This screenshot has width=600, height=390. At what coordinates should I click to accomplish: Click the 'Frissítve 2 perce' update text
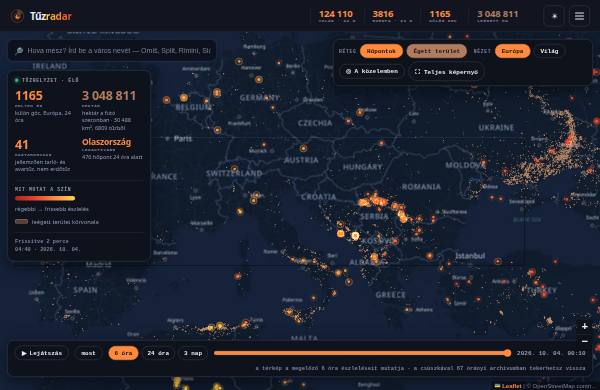click(42, 241)
